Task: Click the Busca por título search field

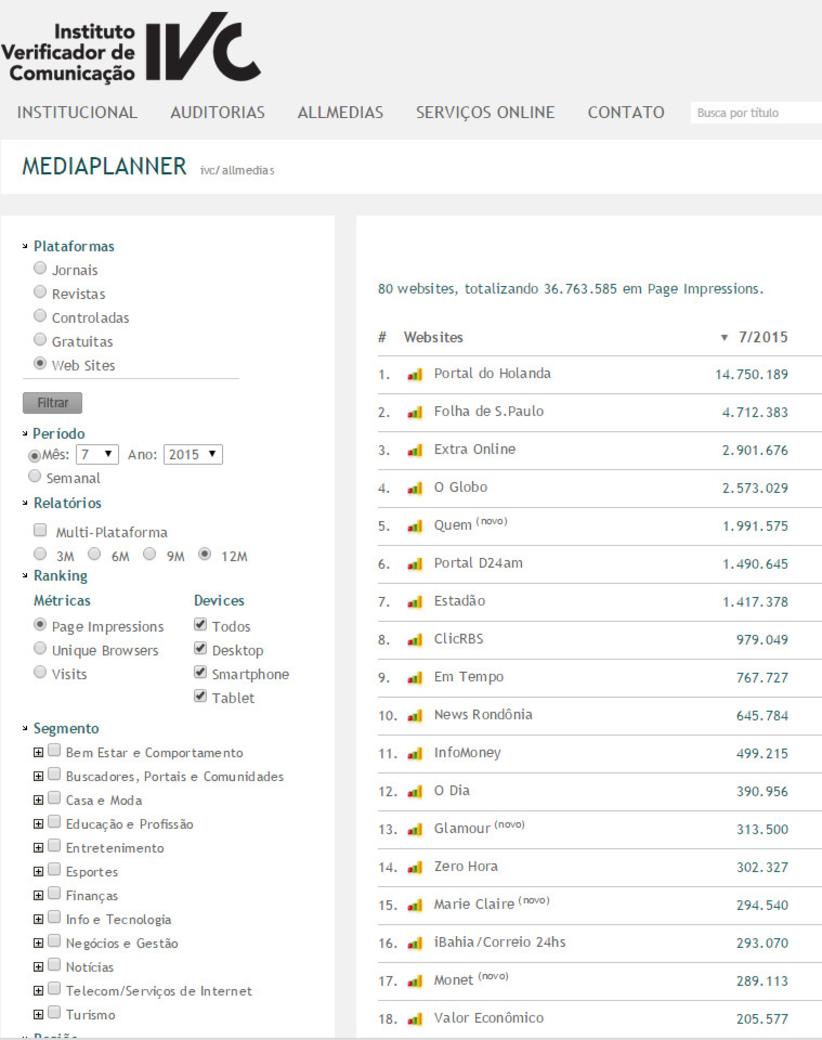Action: [755, 113]
